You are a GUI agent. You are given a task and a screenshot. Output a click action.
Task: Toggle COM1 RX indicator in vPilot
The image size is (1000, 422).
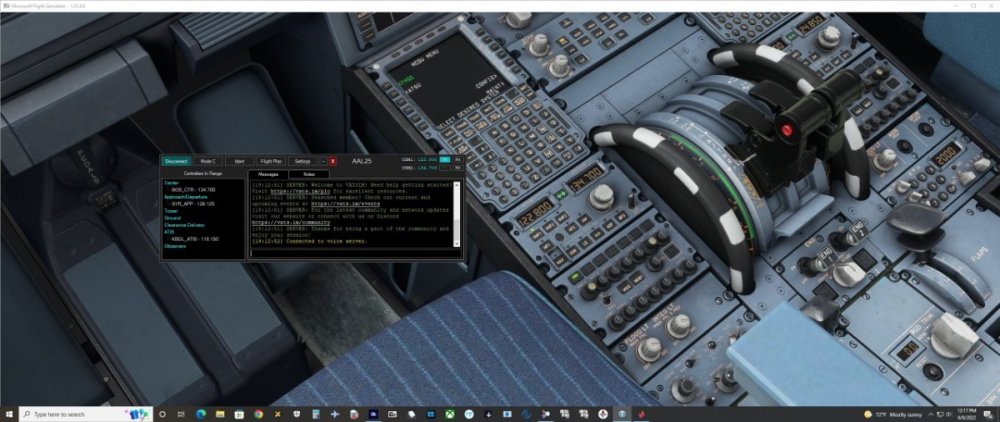(x=457, y=159)
